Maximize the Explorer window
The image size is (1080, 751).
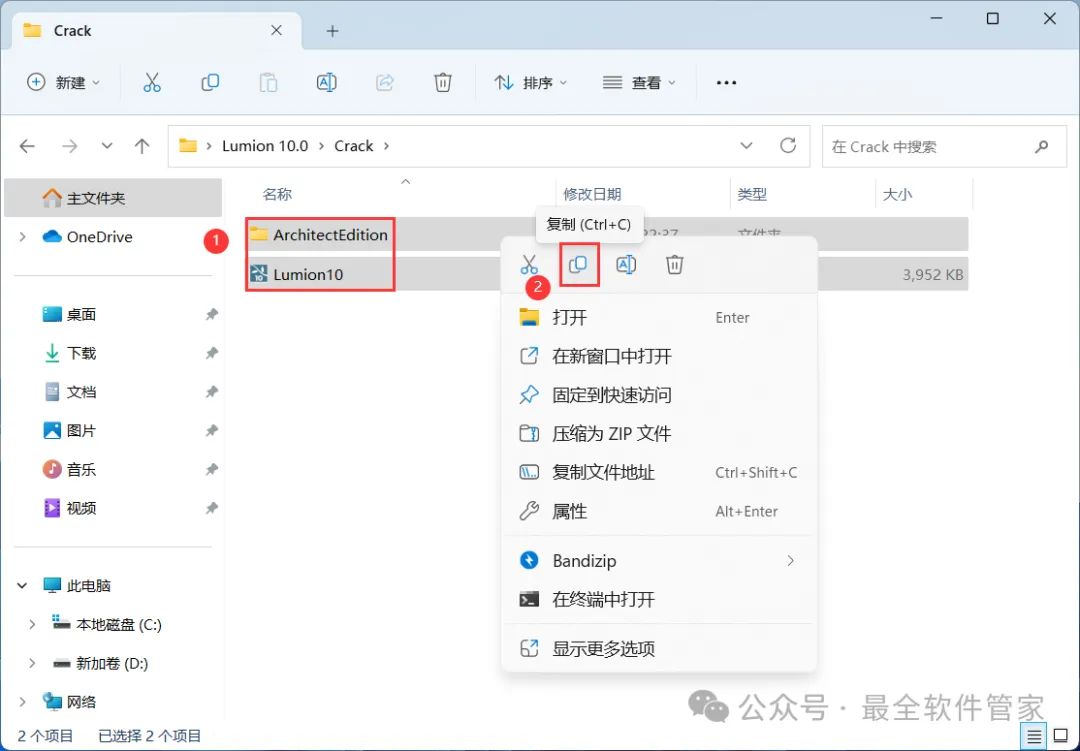click(993, 19)
